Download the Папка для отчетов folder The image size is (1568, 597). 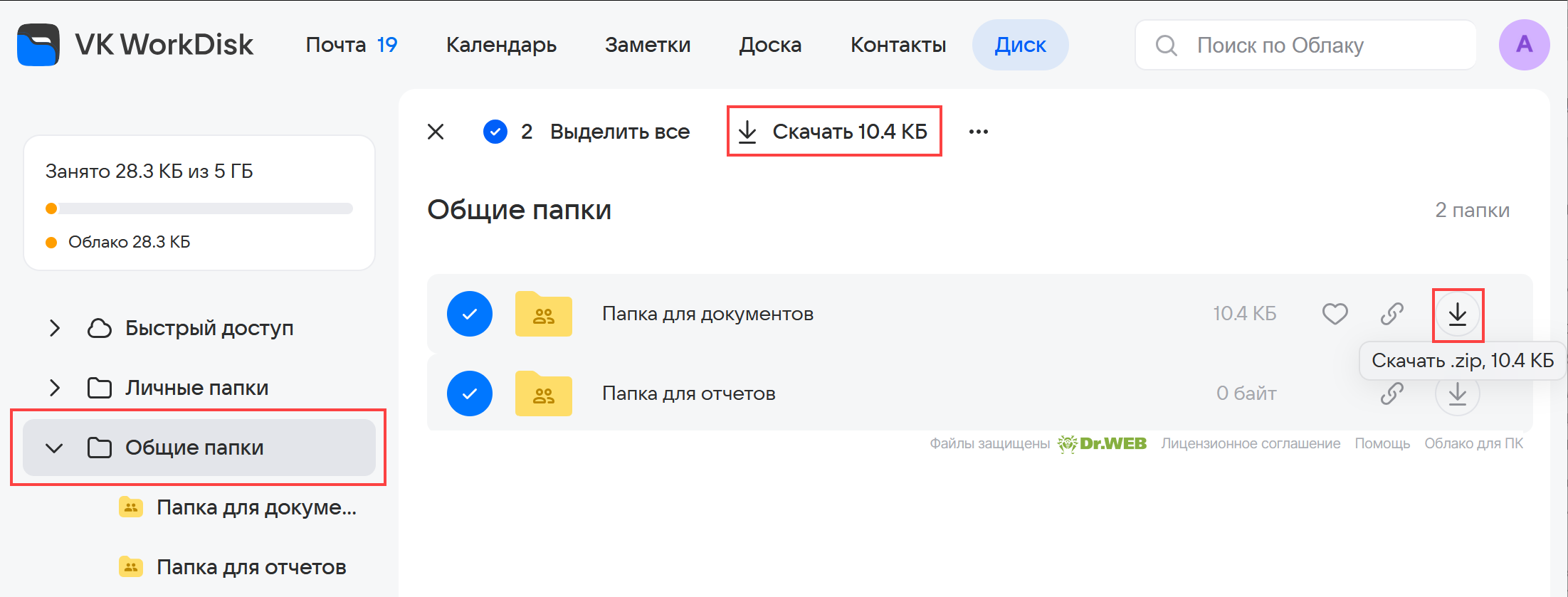click(1457, 393)
